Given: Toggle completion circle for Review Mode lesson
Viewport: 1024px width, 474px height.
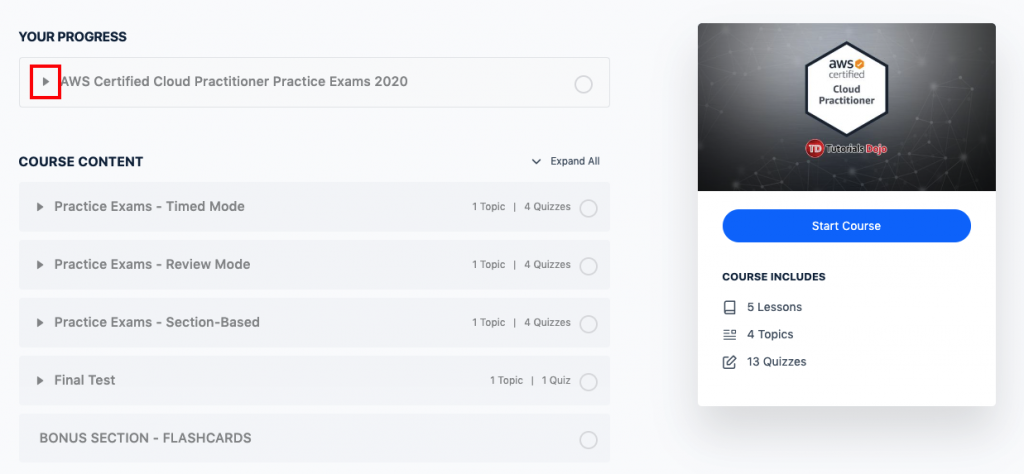Looking at the screenshot, I should (589, 266).
